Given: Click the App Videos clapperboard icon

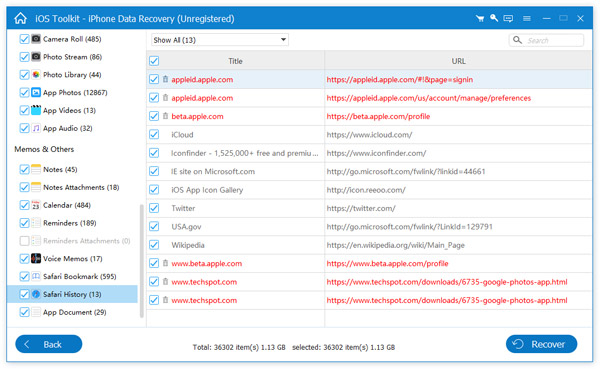Looking at the screenshot, I should click(x=36, y=110).
